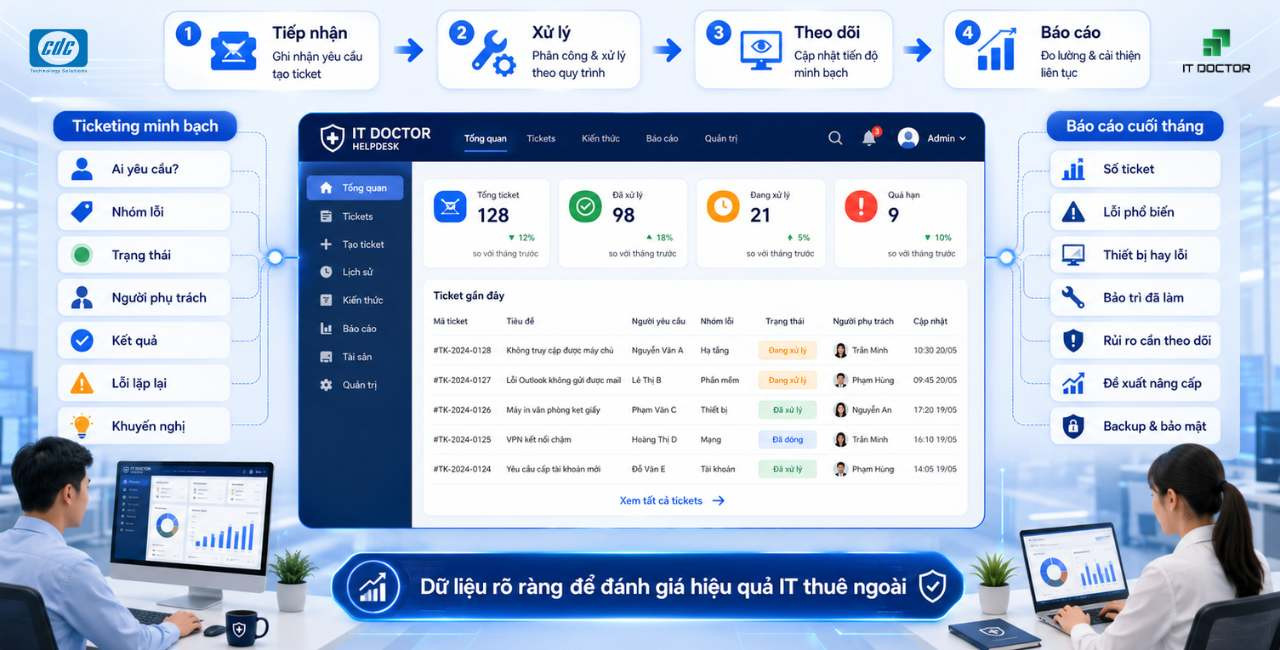The image size is (1280, 650).
Task: Click the Số ticket bar chart icon
Action: coord(1073,169)
